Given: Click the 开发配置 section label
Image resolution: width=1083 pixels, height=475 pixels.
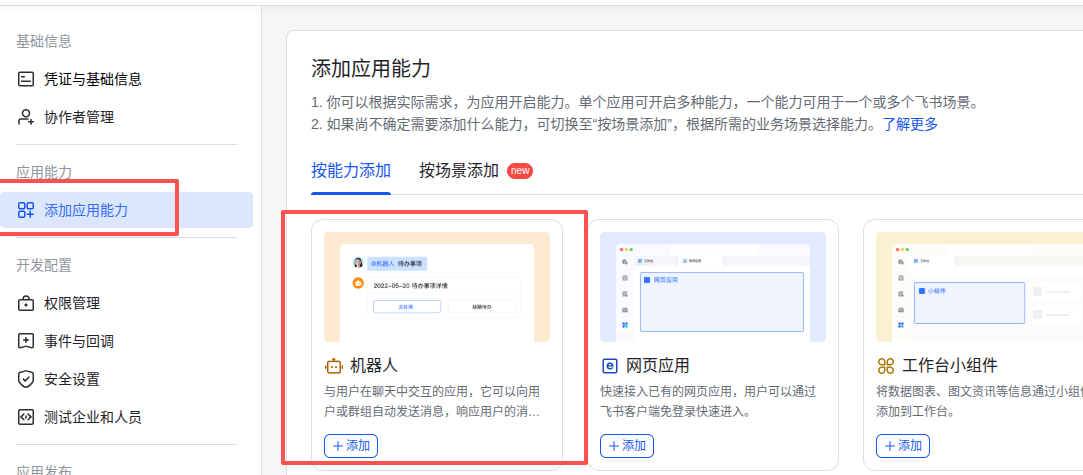Looking at the screenshot, I should [x=44, y=265].
